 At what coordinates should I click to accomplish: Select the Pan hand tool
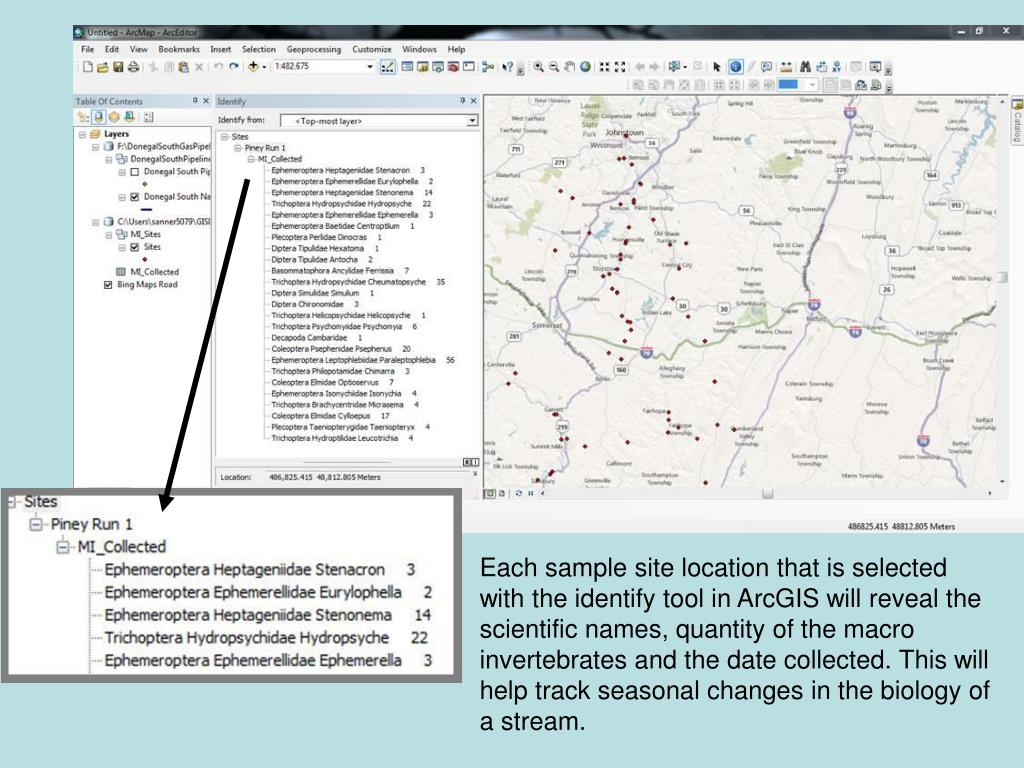pyautogui.click(x=569, y=67)
